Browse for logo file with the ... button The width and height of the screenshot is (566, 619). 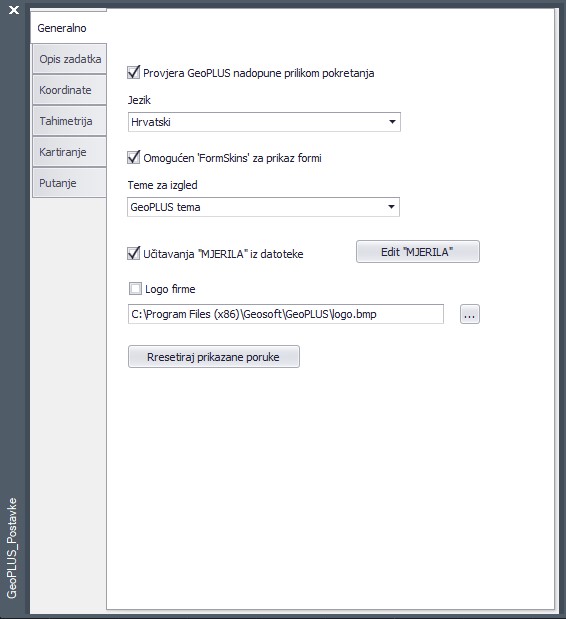470,314
